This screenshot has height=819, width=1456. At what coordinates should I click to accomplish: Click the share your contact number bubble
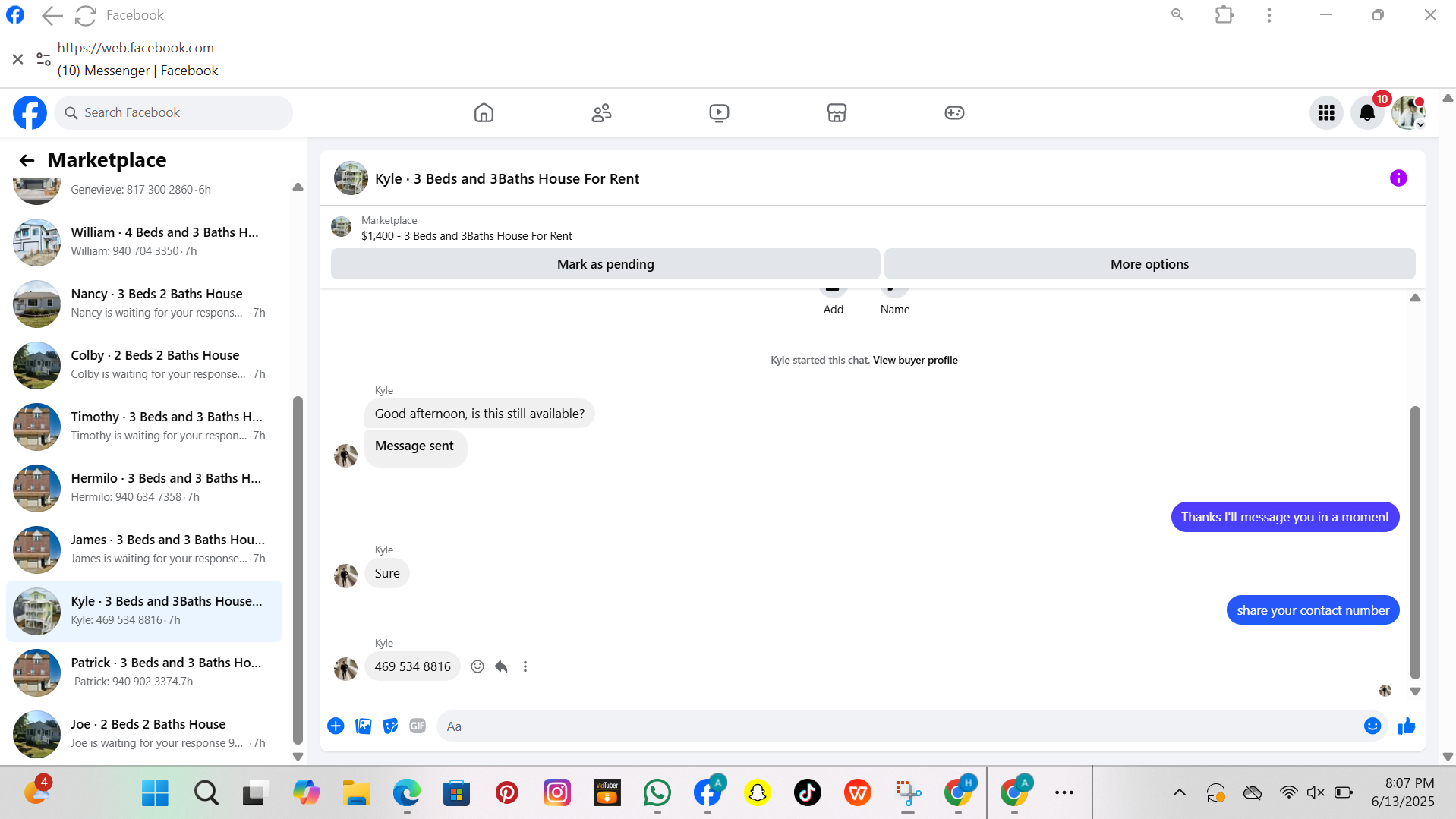[1313, 611]
